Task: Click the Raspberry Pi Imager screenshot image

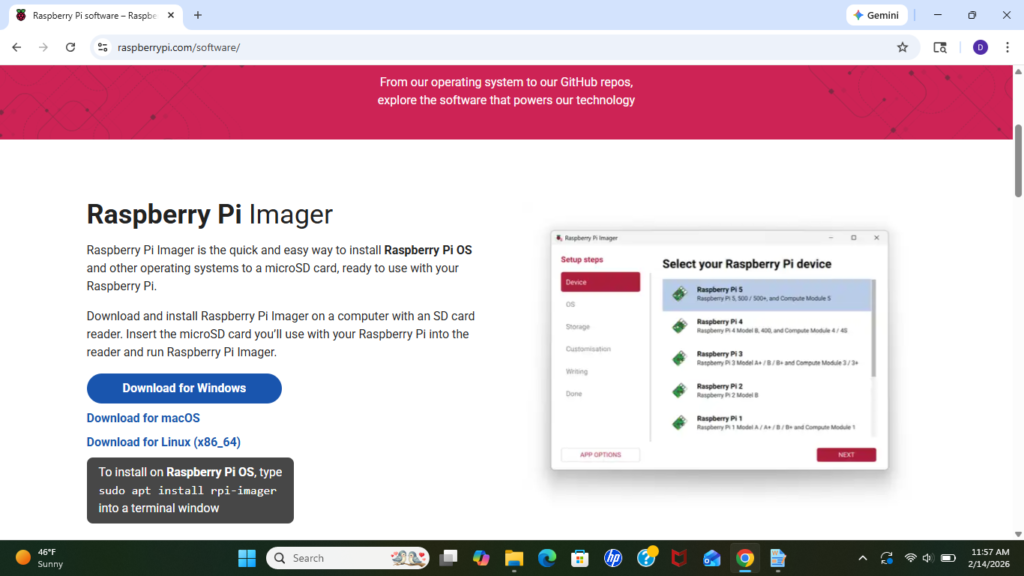Action: coord(718,350)
